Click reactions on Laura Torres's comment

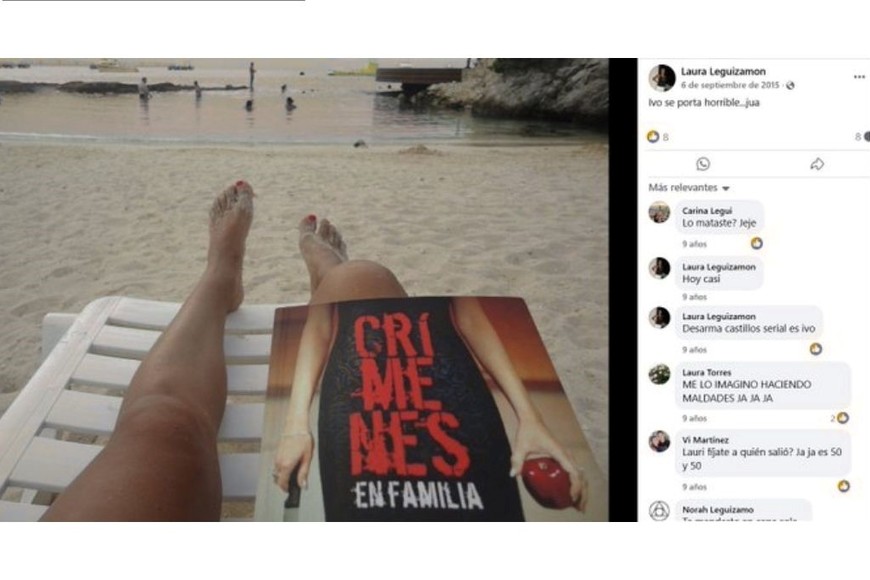click(839, 418)
